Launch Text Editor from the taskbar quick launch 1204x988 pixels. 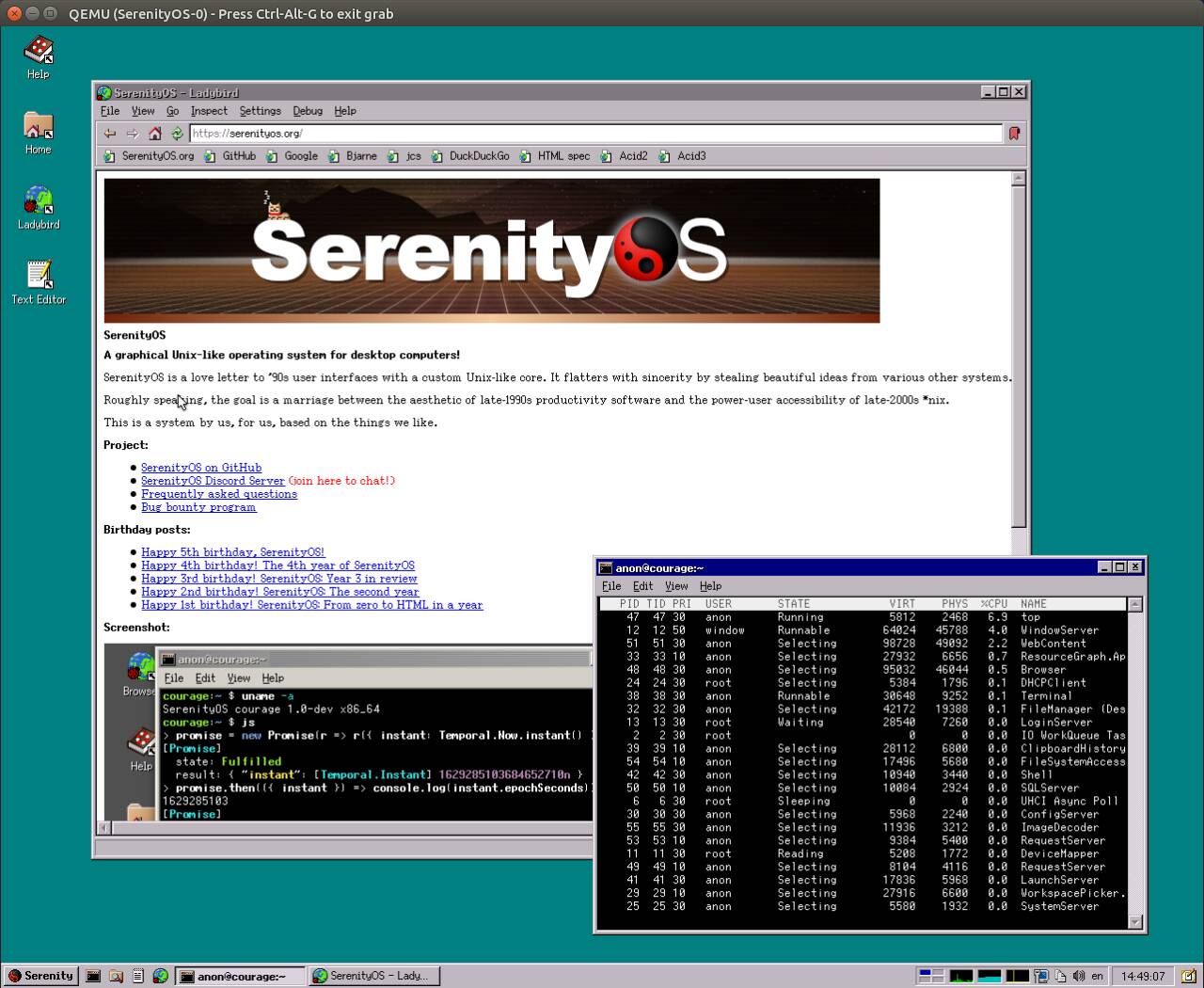(x=138, y=976)
